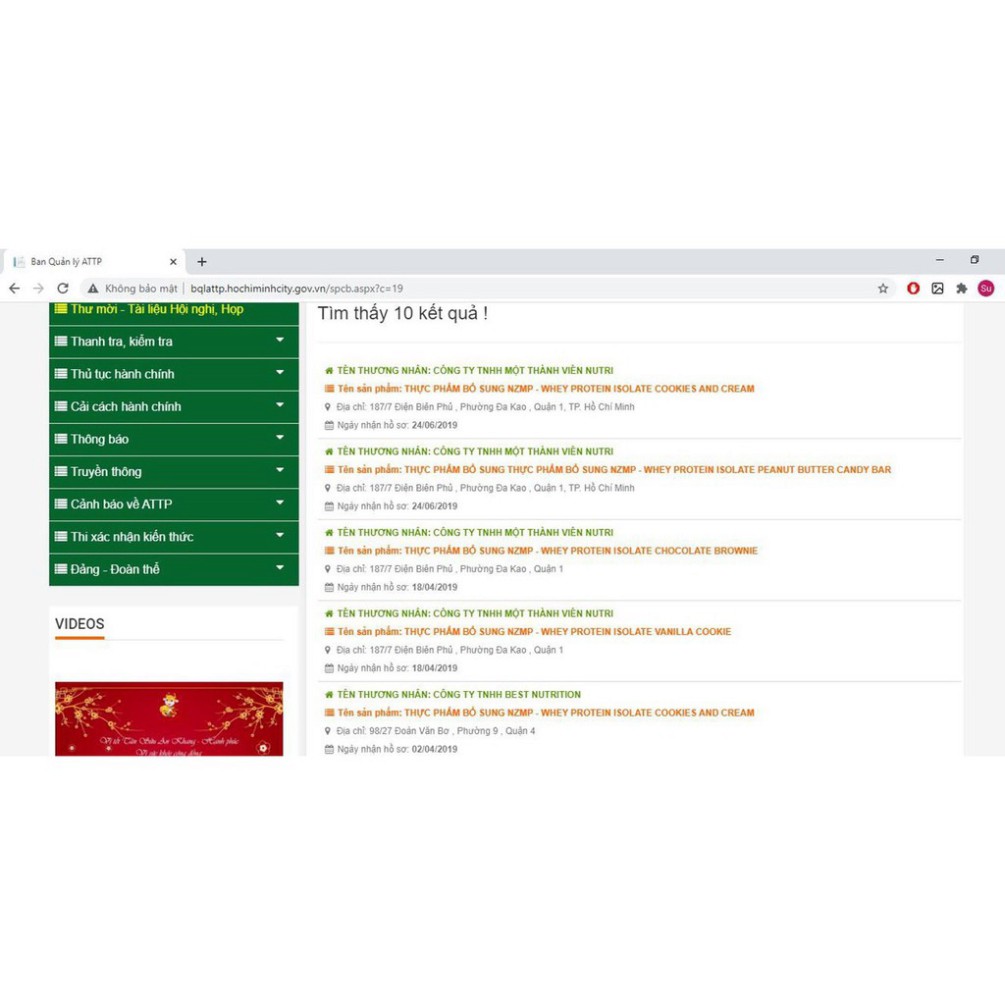The width and height of the screenshot is (1005, 1005).
Task: Click the Công ty TNHH Best Nutrition entry
Action: pyautogui.click(x=458, y=695)
